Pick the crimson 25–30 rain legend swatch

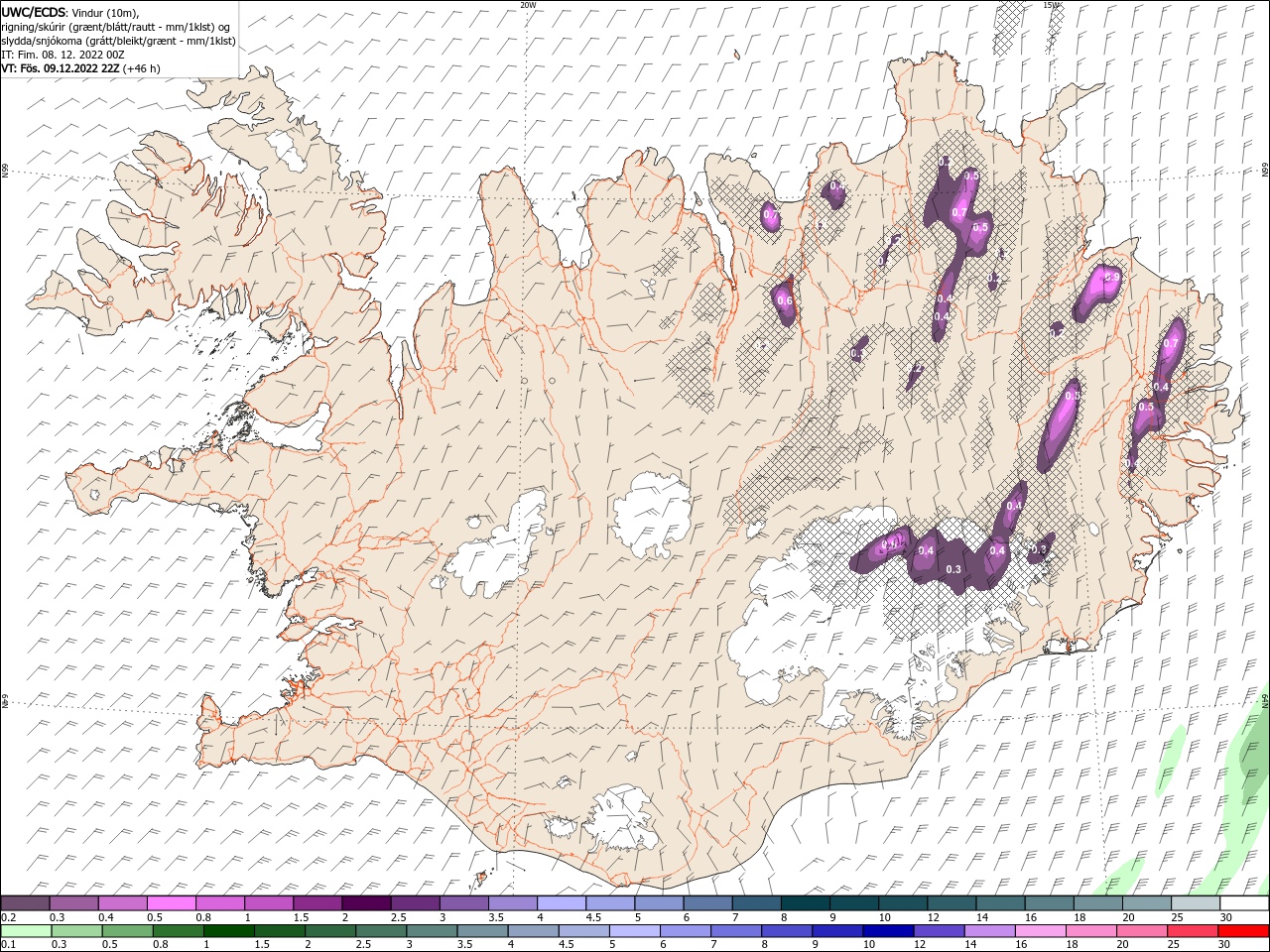click(x=1191, y=931)
